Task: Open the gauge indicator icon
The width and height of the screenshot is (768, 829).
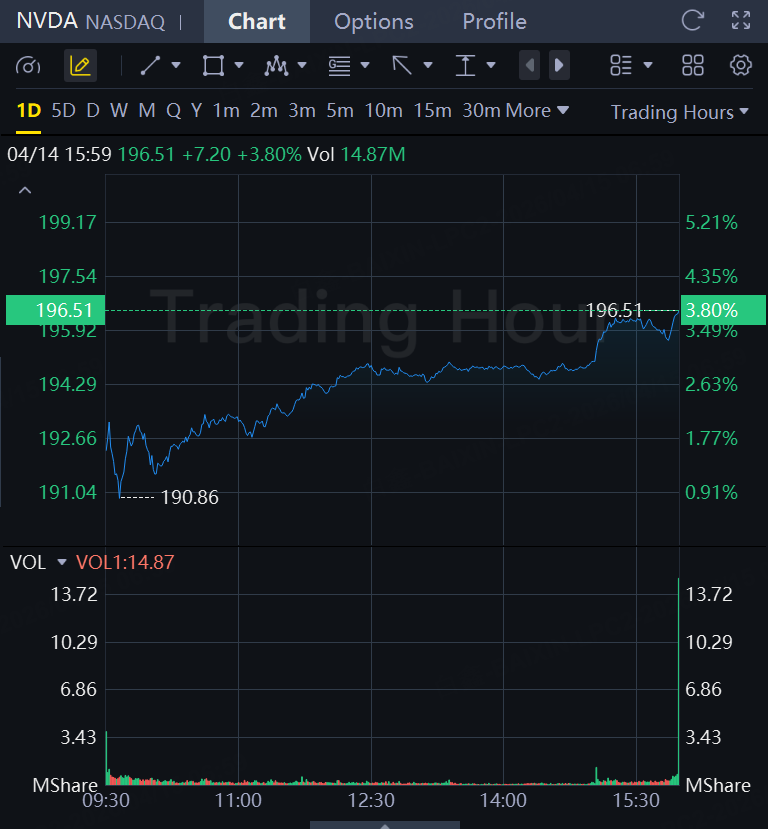Action: point(28,66)
